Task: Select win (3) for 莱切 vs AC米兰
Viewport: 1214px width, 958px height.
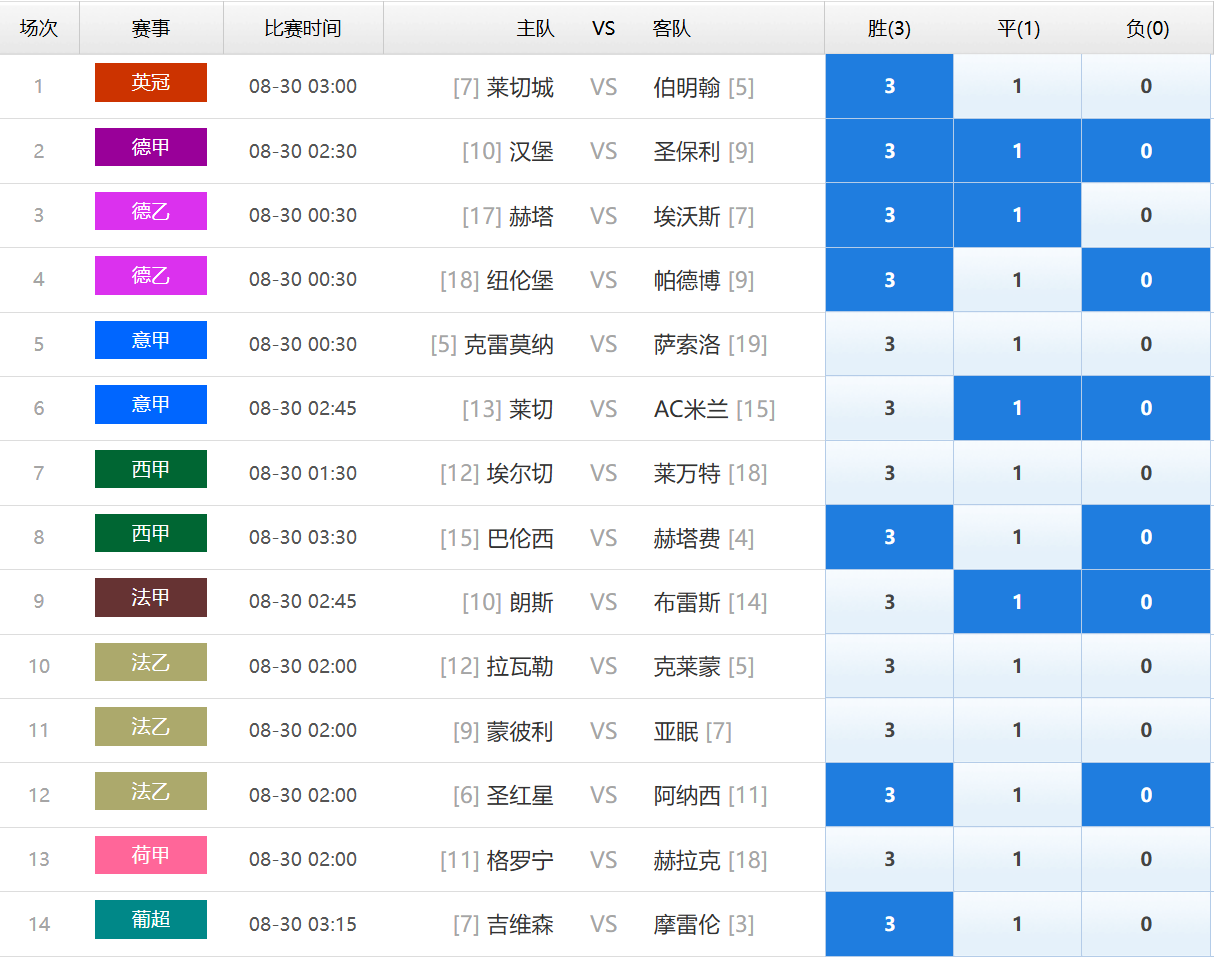Action: click(x=889, y=408)
